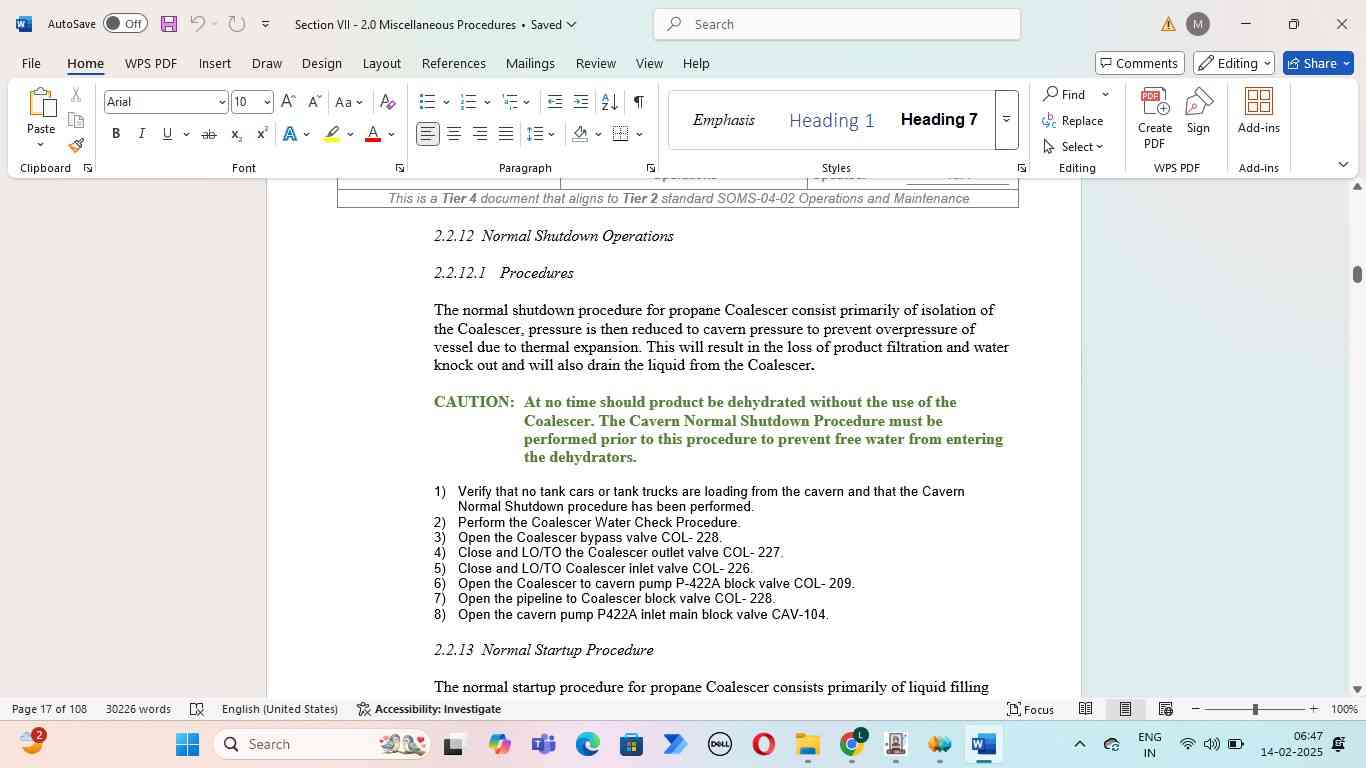The image size is (1366, 768).
Task: Expand the font size dropdown
Action: tap(267, 102)
